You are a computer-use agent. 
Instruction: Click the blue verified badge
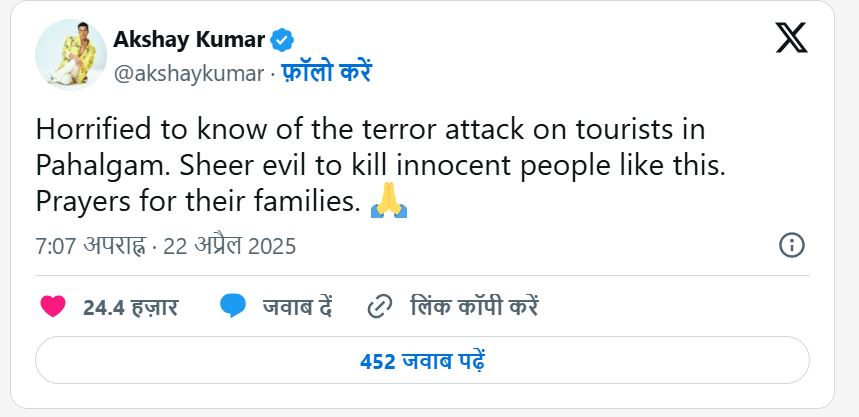[x=283, y=41]
